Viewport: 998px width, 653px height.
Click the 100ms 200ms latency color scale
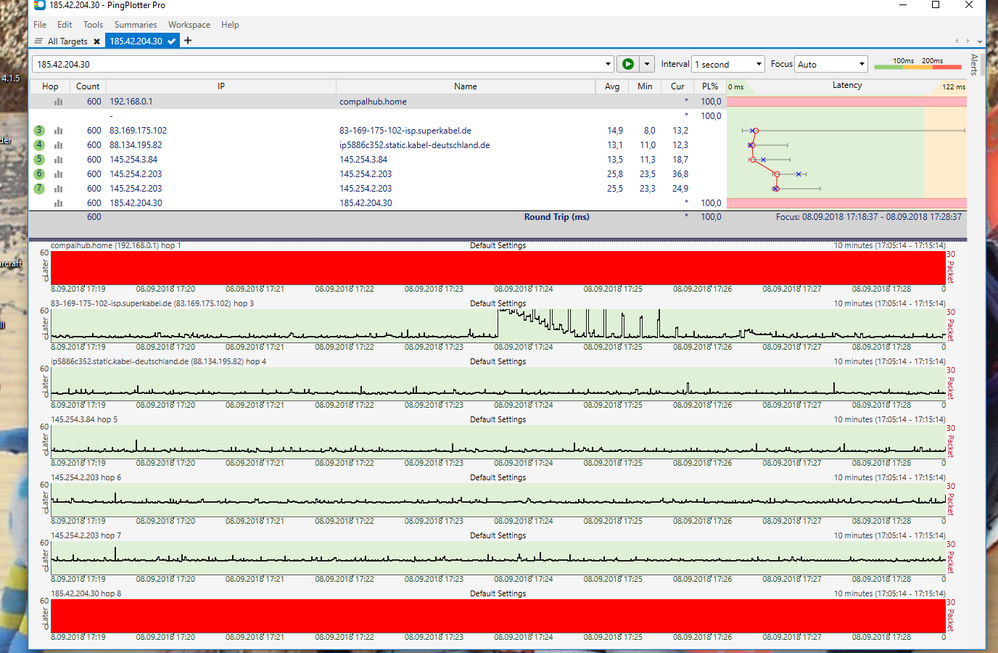tap(917, 66)
